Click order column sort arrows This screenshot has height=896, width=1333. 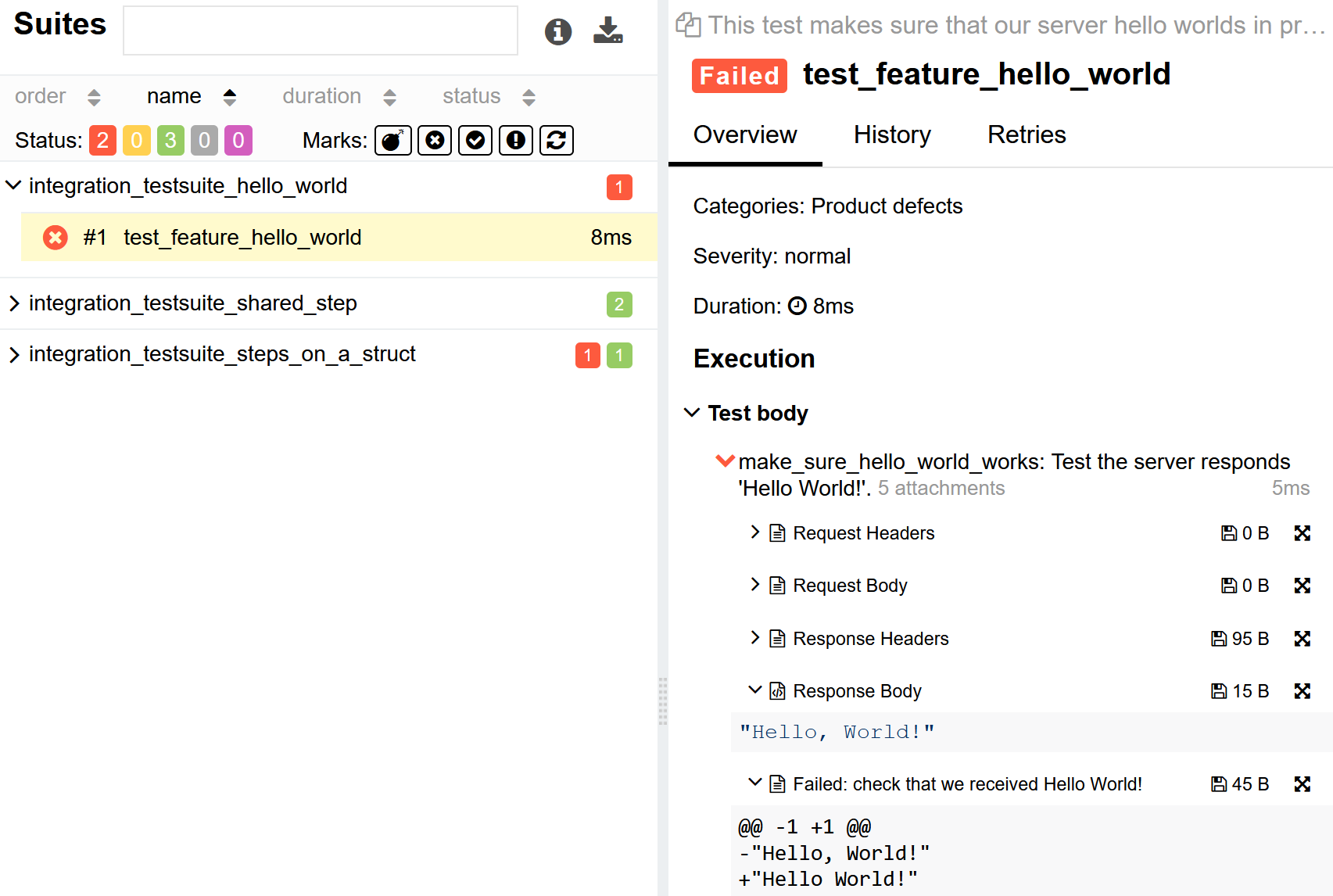click(x=94, y=97)
